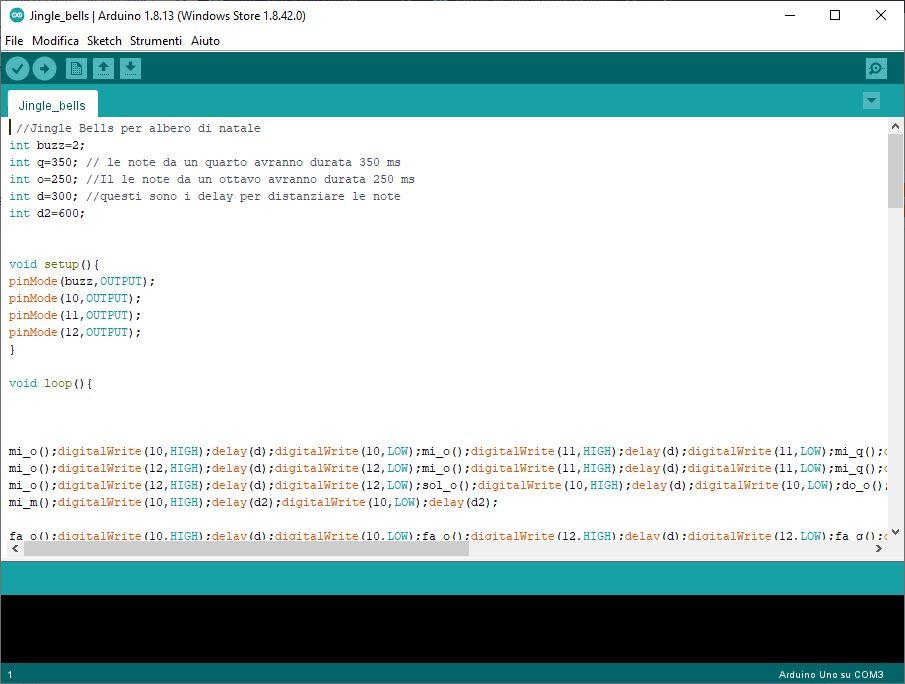This screenshot has height=684, width=905.
Task: Open the Serial Monitor magnifier icon
Action: pos(876,69)
